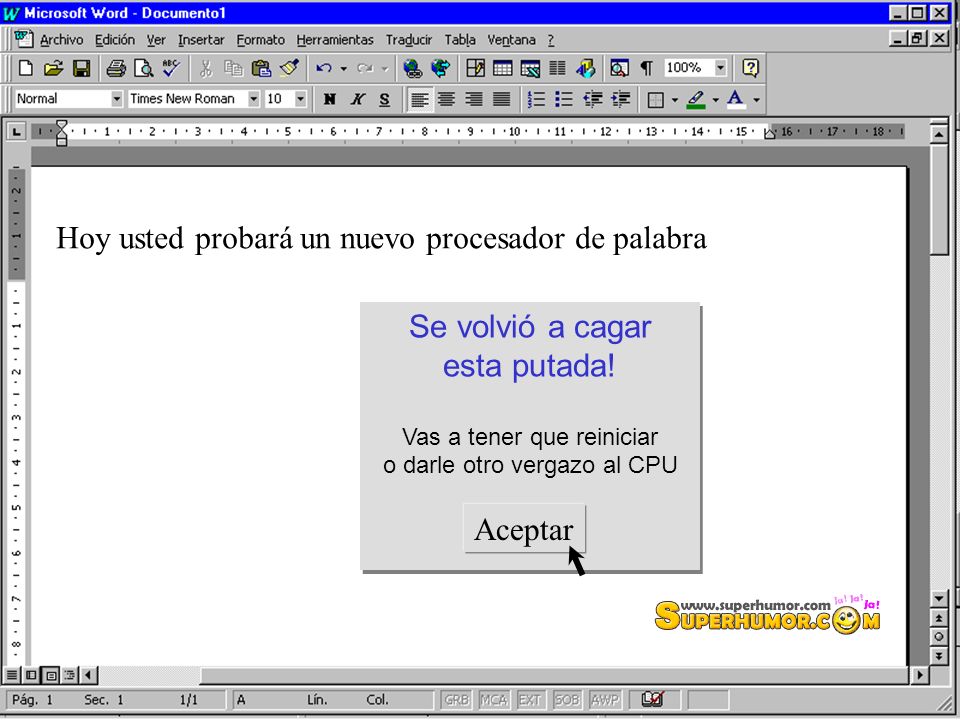Click the vertical scrollbar down arrow
The height and width of the screenshot is (720, 960).
tap(939, 598)
